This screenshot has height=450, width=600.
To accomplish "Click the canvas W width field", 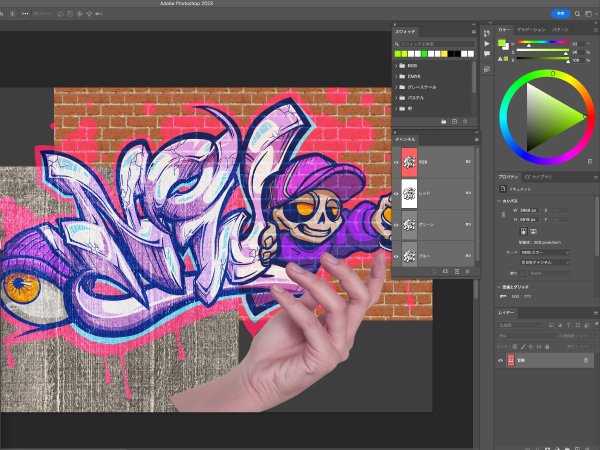I will point(529,210).
